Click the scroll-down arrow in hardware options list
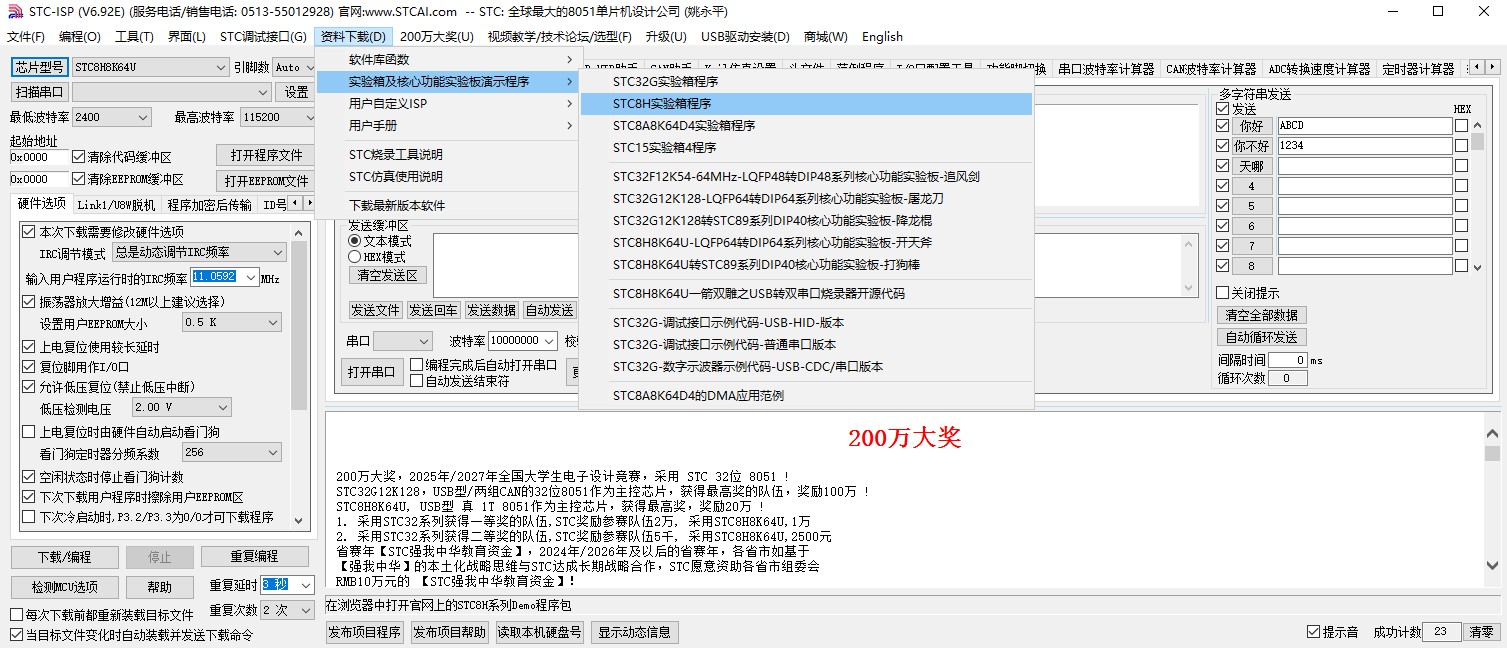1507x648 pixels. pyautogui.click(x=300, y=520)
